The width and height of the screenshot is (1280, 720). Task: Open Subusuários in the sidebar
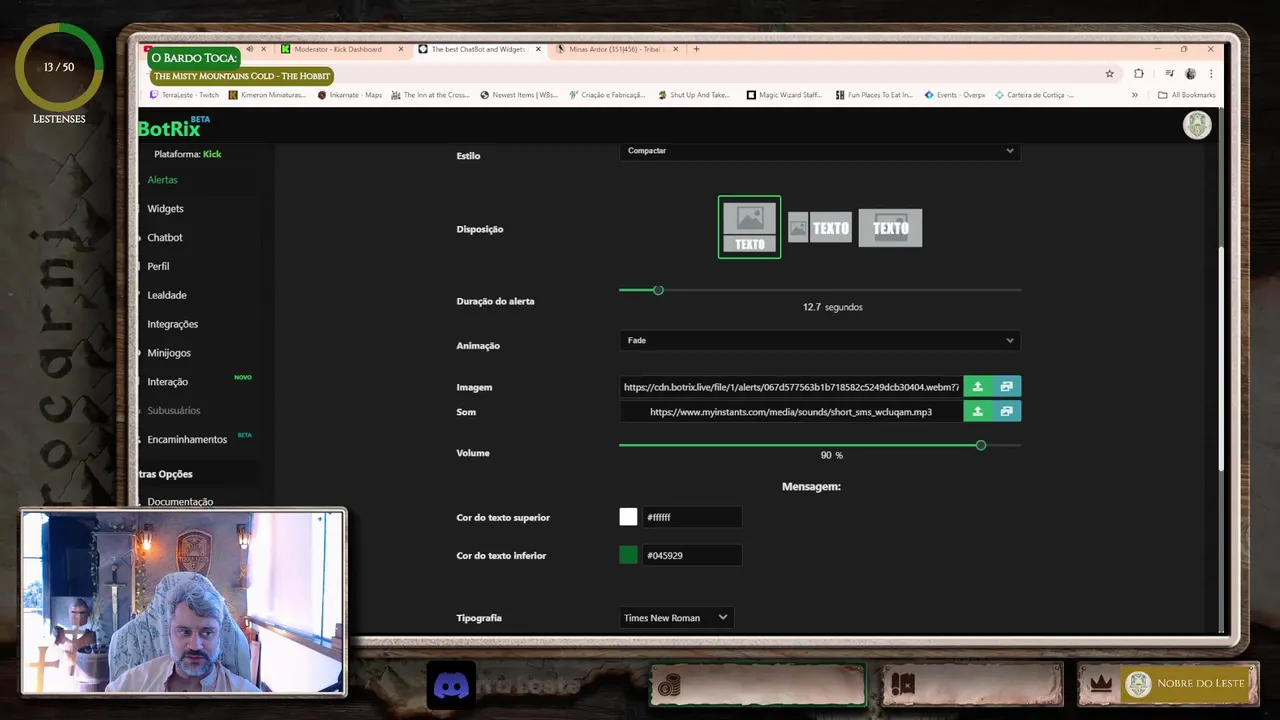(x=173, y=411)
